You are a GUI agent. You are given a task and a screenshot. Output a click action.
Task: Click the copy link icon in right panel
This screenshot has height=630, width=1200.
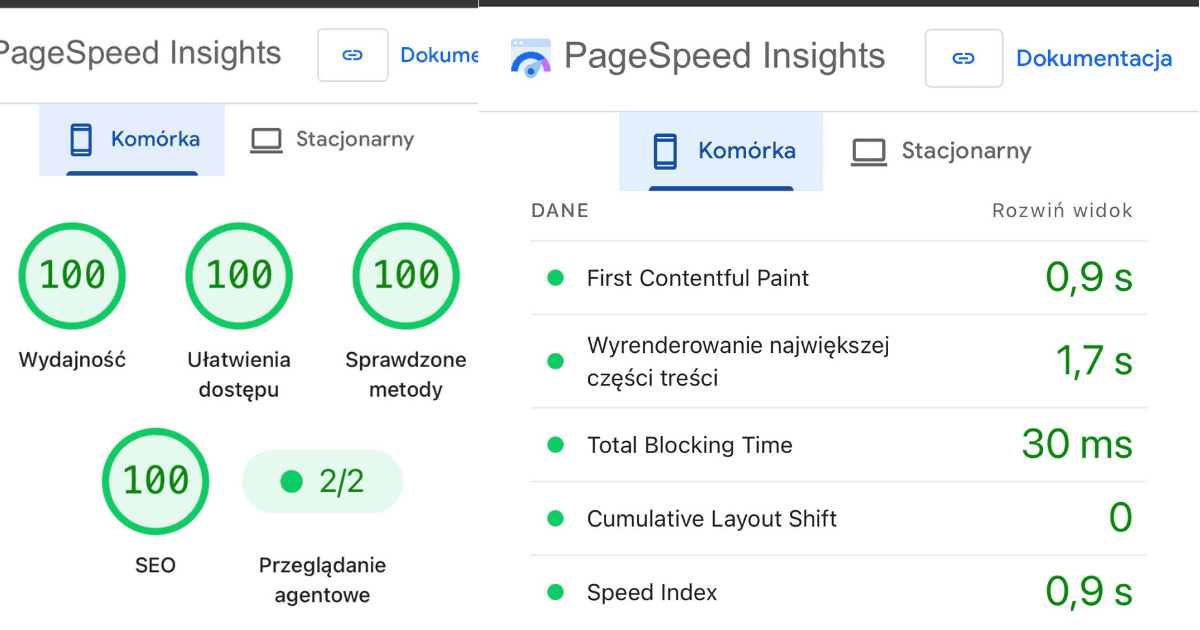963,58
